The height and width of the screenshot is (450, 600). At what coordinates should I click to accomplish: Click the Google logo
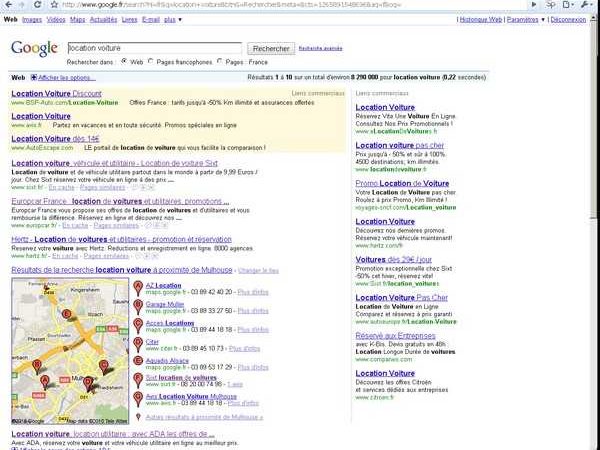point(33,49)
